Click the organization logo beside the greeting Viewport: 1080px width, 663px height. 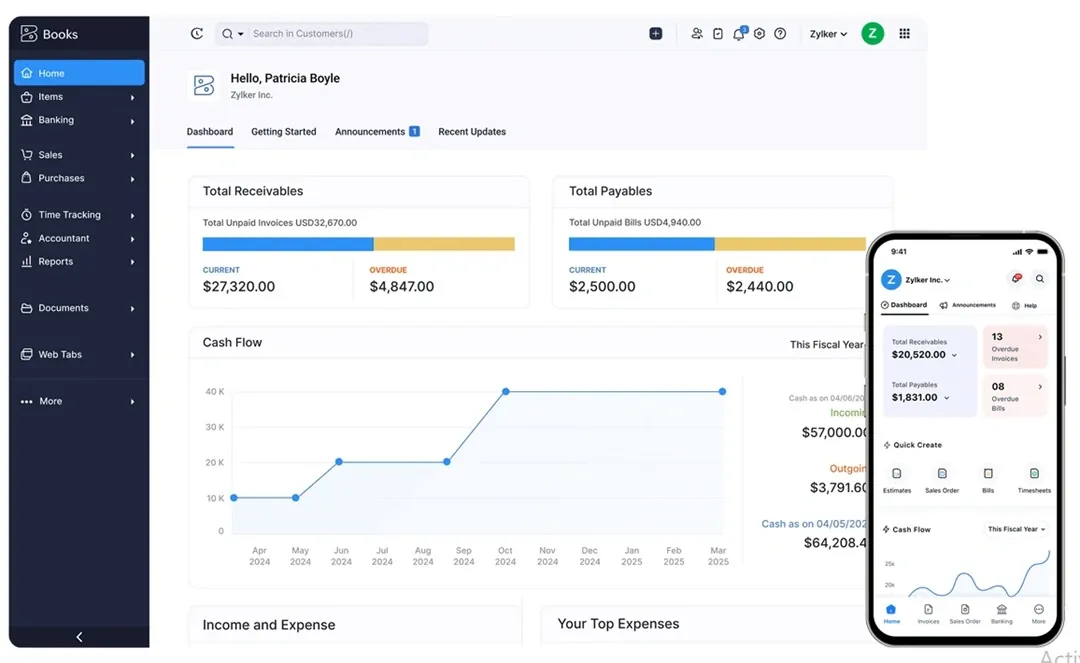click(204, 85)
